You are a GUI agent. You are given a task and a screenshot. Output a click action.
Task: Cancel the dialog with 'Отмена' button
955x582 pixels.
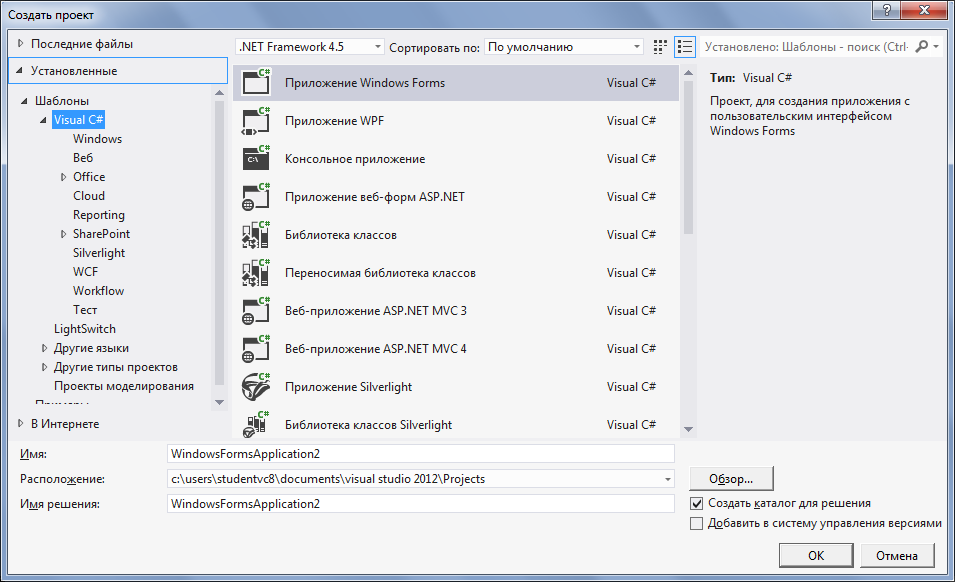(x=897, y=555)
